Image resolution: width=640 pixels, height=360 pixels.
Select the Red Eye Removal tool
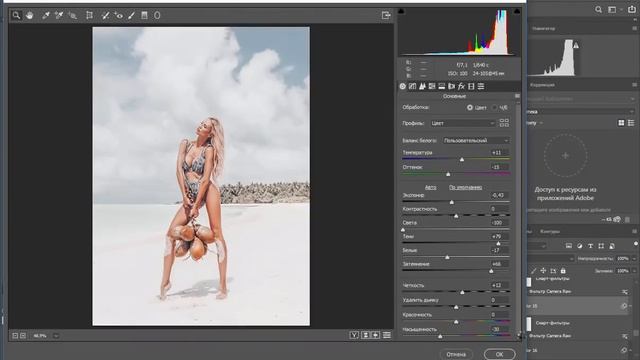click(119, 16)
